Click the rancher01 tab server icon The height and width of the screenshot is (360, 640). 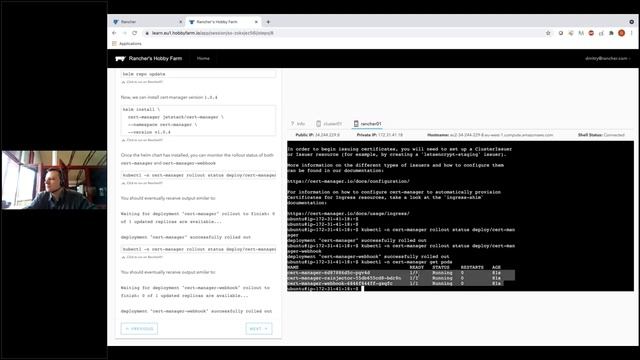356,124
